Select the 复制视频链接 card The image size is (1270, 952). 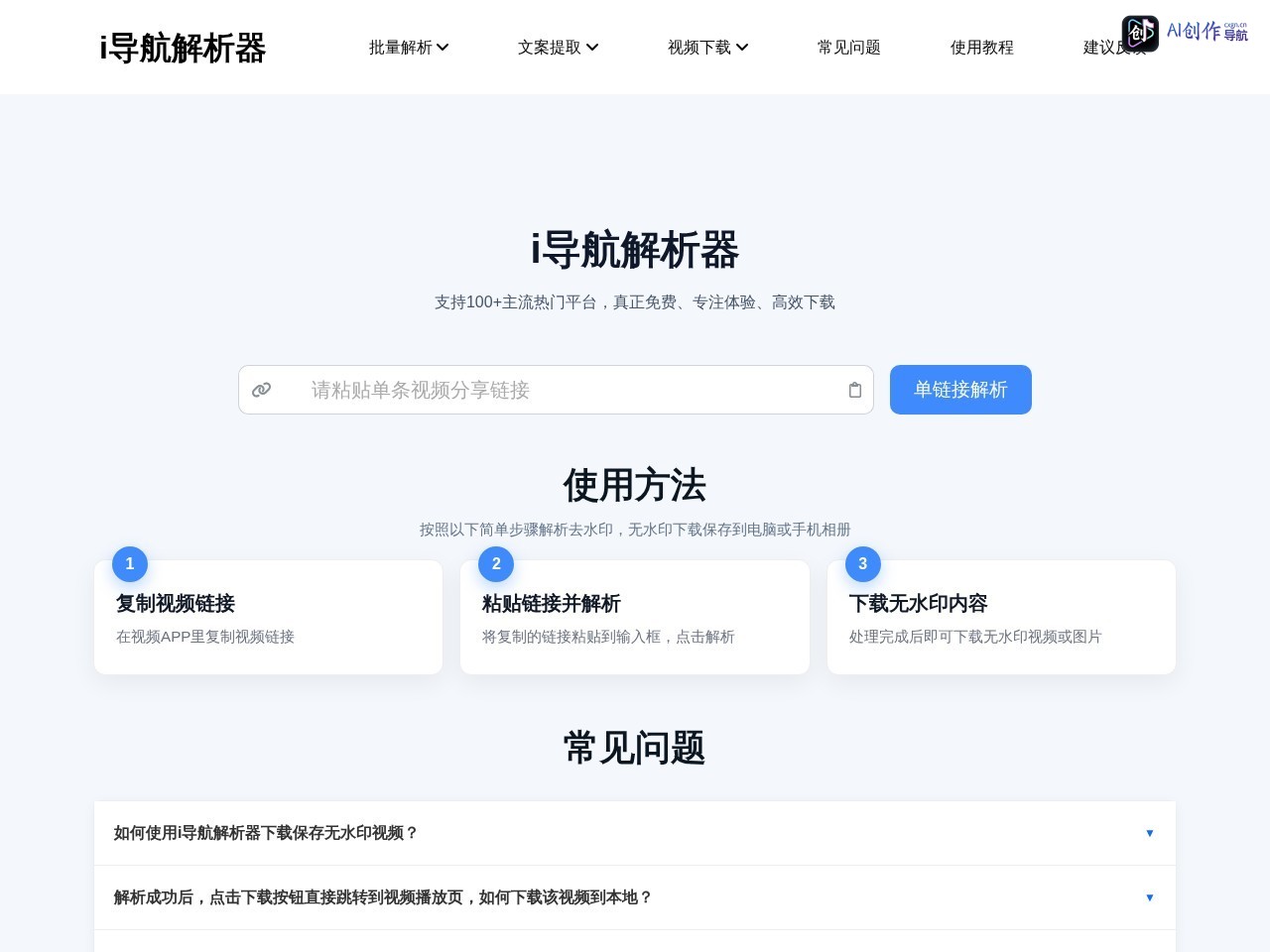click(x=269, y=617)
